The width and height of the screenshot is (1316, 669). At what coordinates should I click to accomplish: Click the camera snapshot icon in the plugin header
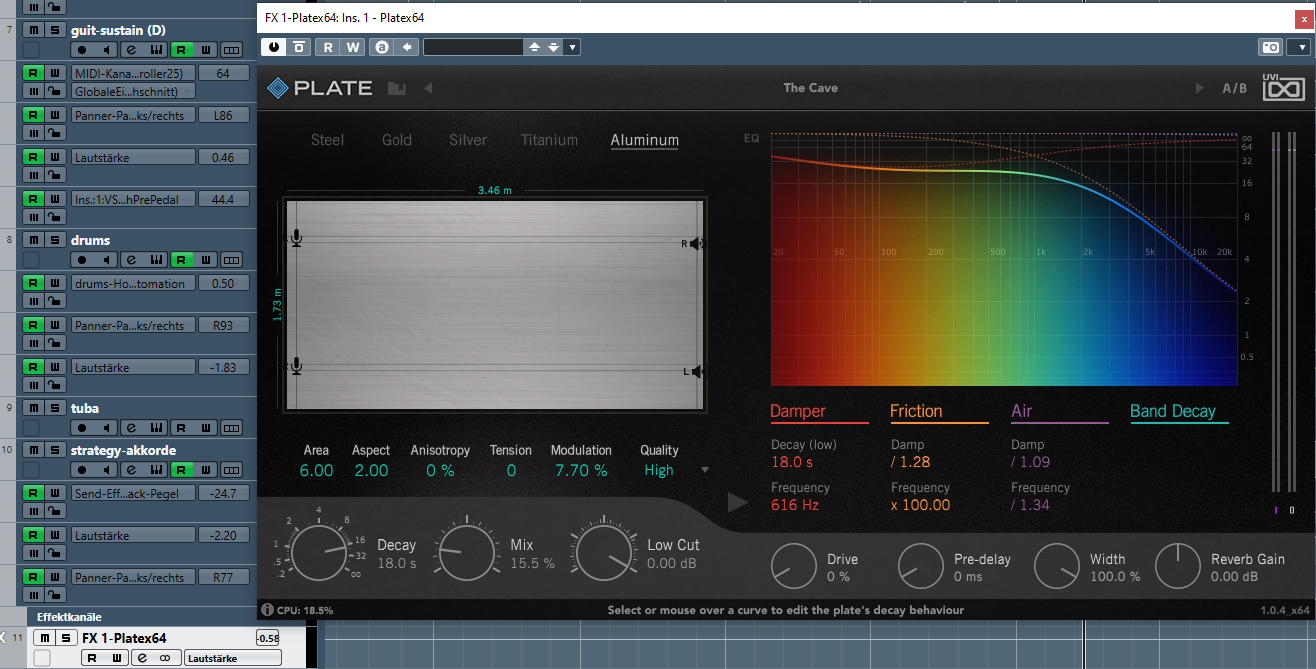pyautogui.click(x=1270, y=46)
